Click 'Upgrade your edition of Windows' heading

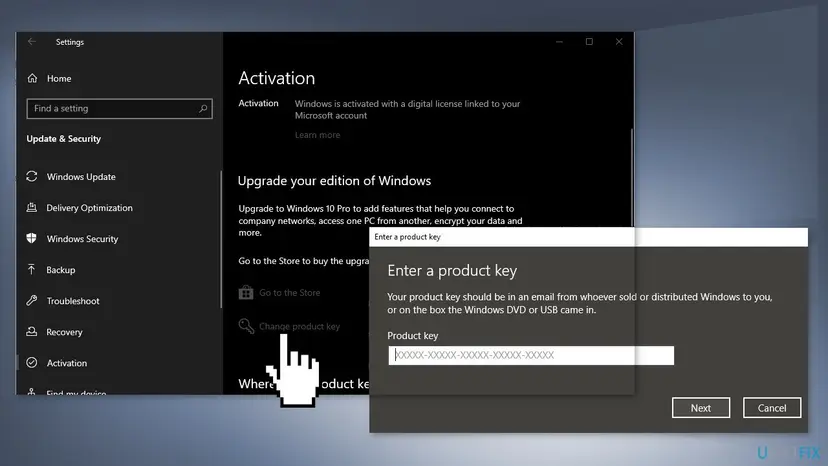point(334,181)
